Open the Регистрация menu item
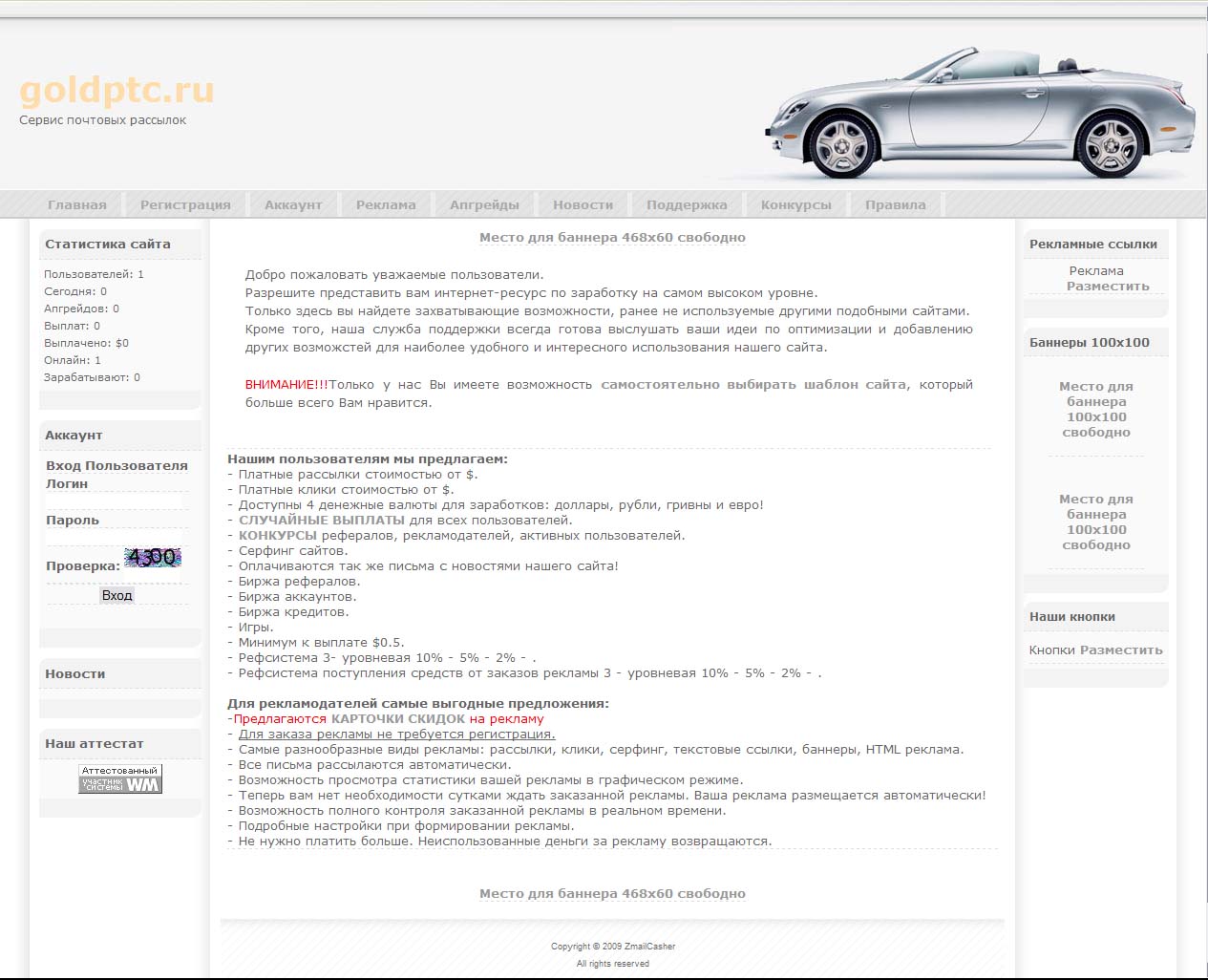The image size is (1208, 980). tap(185, 204)
